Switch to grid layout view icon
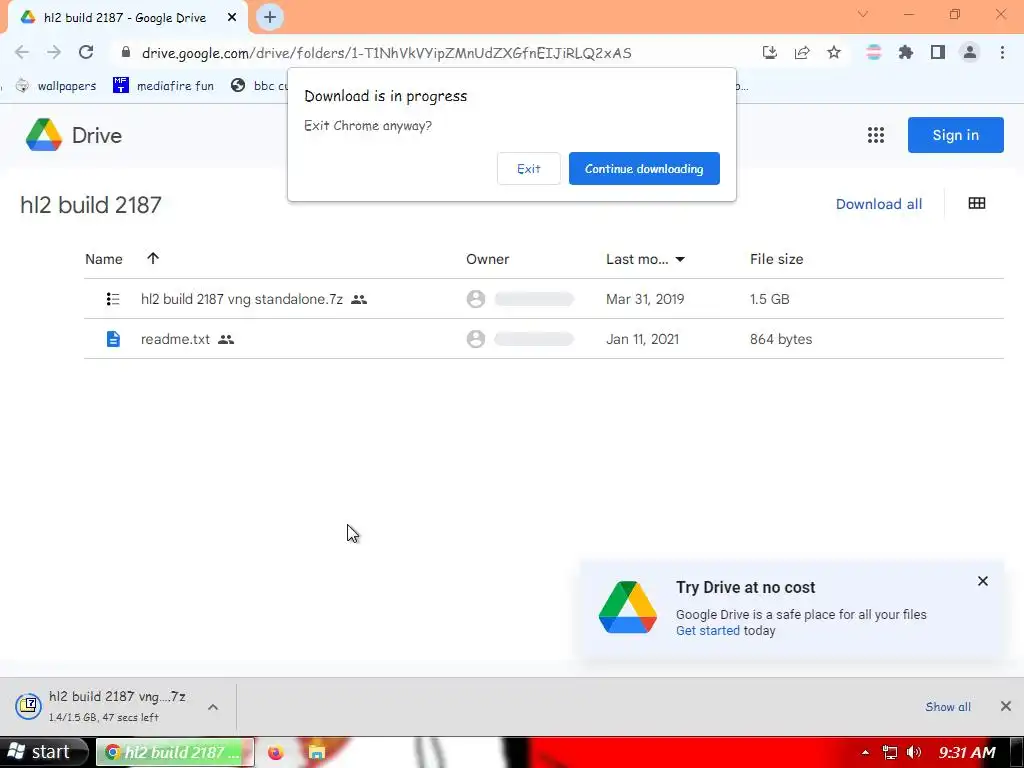 [976, 204]
